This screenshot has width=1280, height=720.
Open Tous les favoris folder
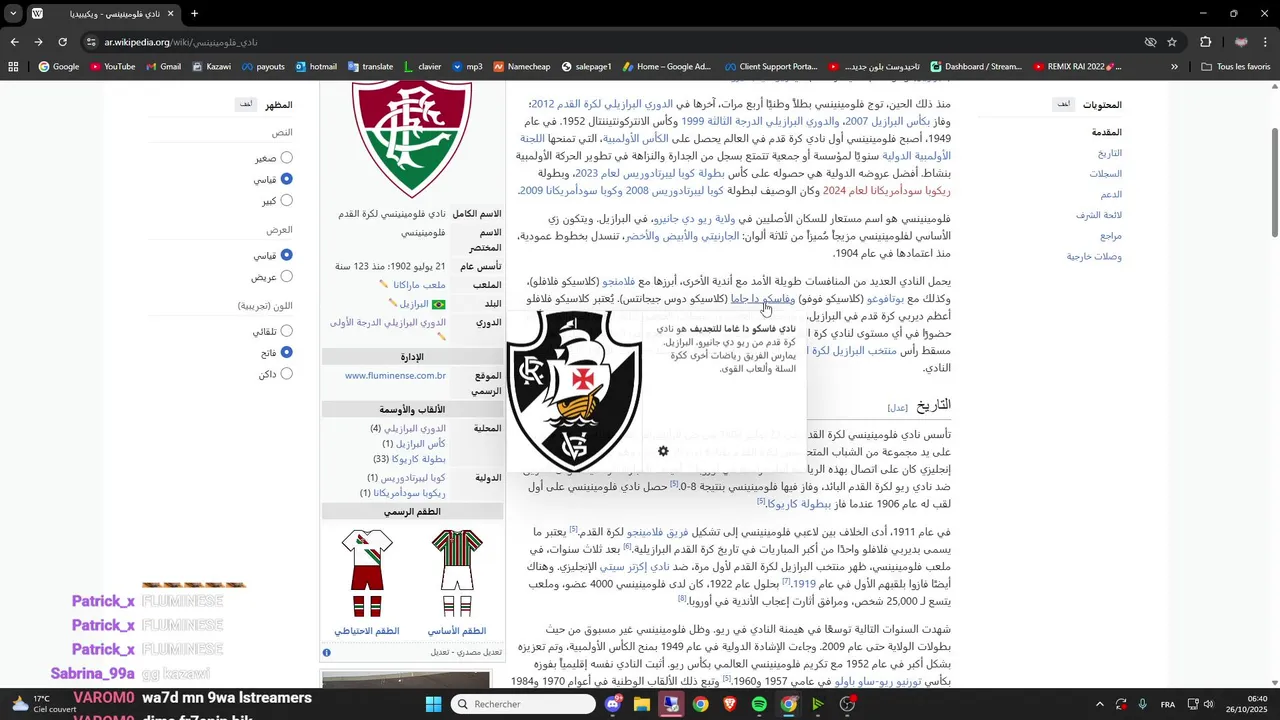pos(1236,67)
